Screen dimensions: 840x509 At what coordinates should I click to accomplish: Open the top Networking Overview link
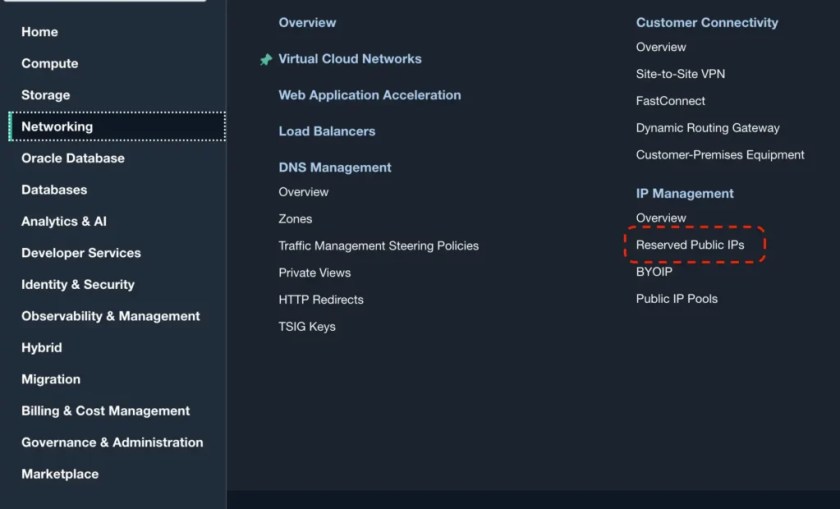coord(308,23)
